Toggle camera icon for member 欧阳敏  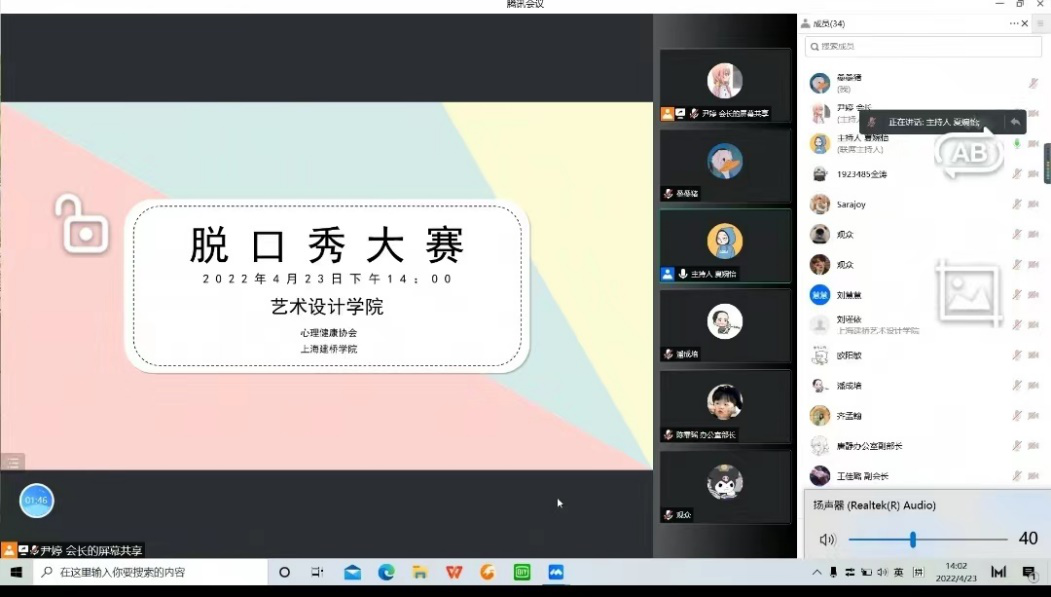[1034, 355]
